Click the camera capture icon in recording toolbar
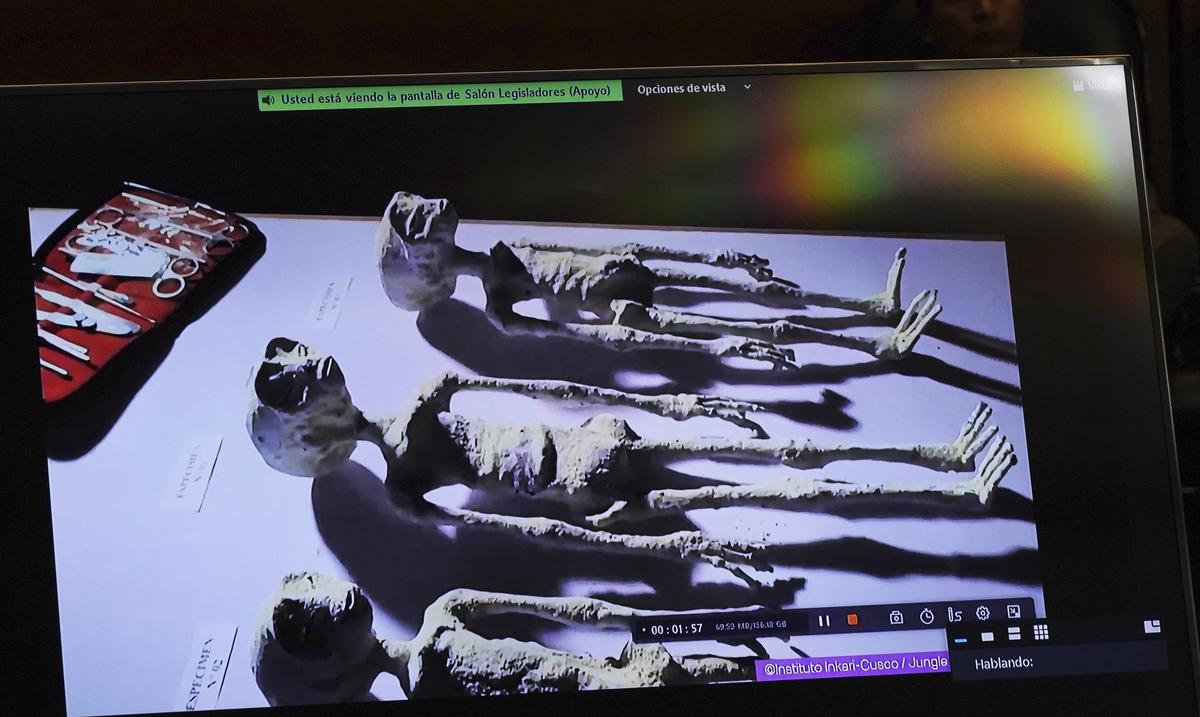1200x717 pixels. pyautogui.click(x=895, y=618)
